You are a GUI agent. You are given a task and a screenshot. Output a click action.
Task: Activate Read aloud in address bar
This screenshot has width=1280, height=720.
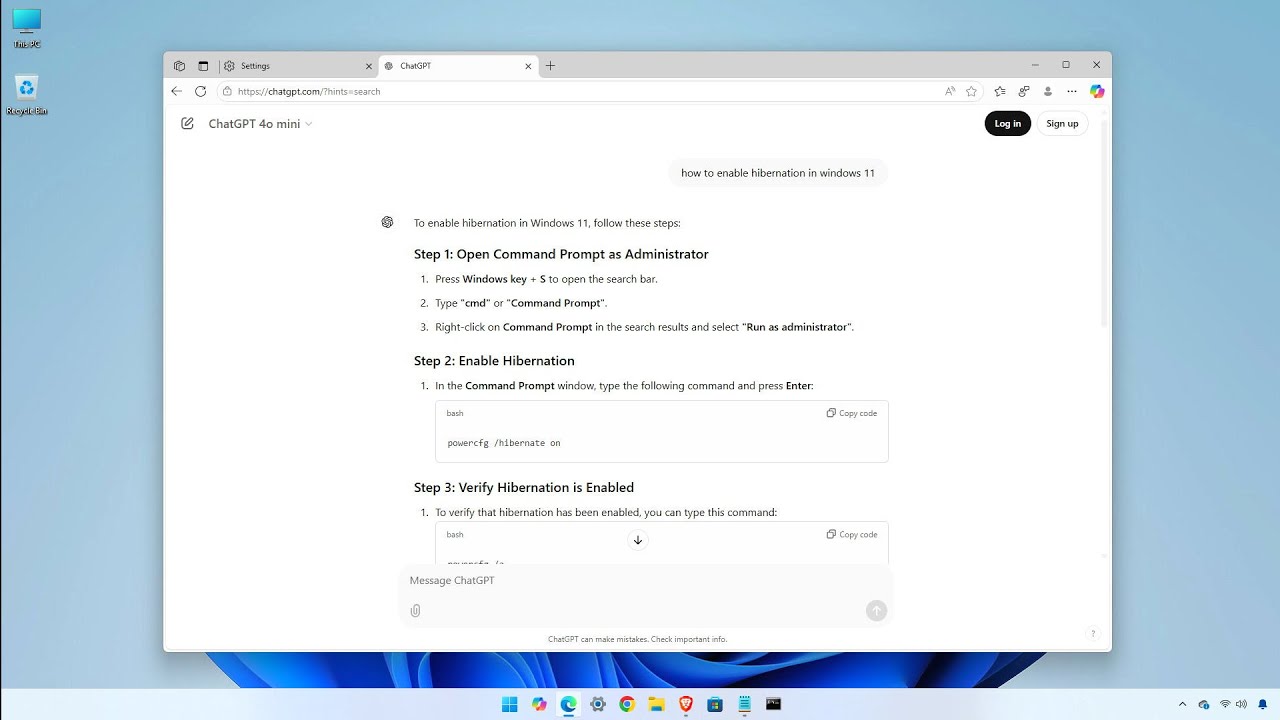(x=950, y=91)
